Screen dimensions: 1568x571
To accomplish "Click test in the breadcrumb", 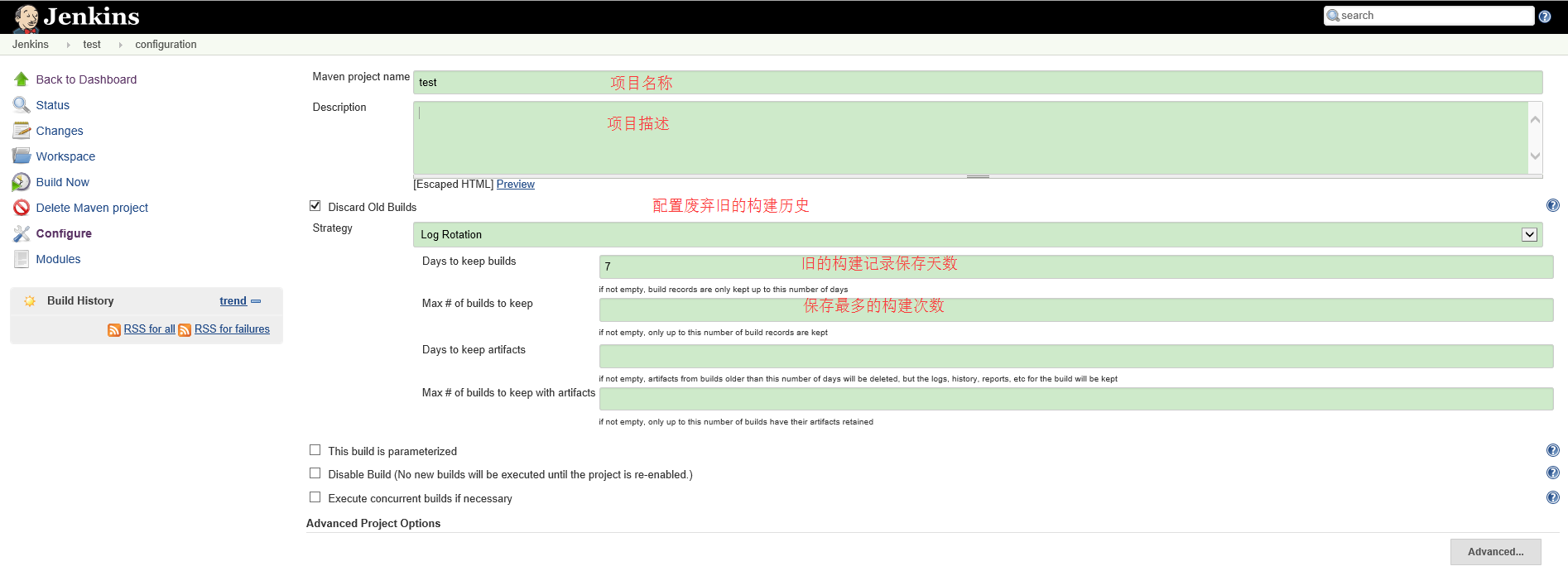I will click(92, 45).
